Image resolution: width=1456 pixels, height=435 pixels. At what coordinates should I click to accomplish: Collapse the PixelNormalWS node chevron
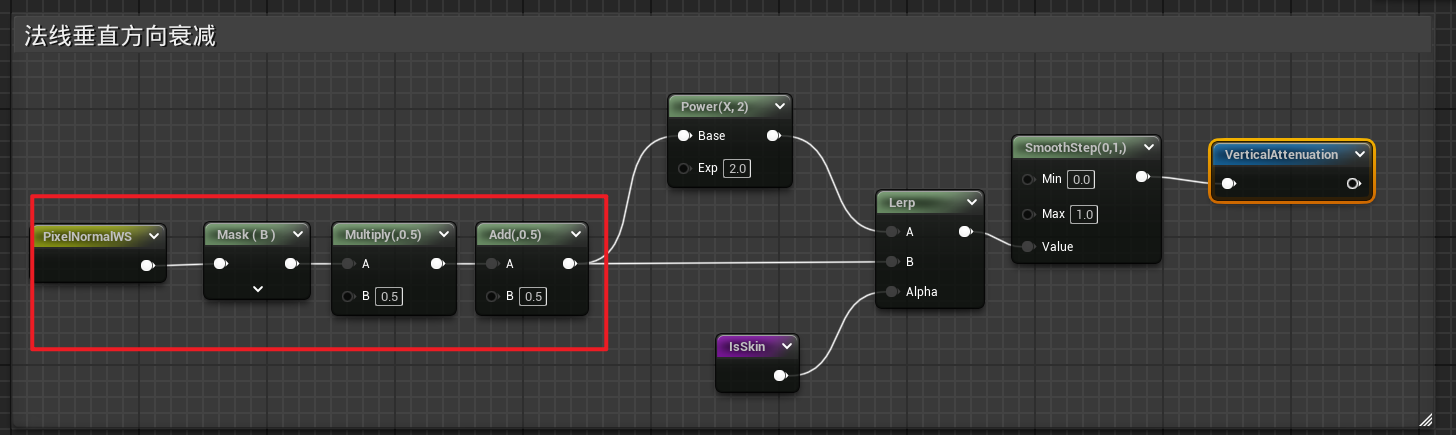click(x=153, y=236)
